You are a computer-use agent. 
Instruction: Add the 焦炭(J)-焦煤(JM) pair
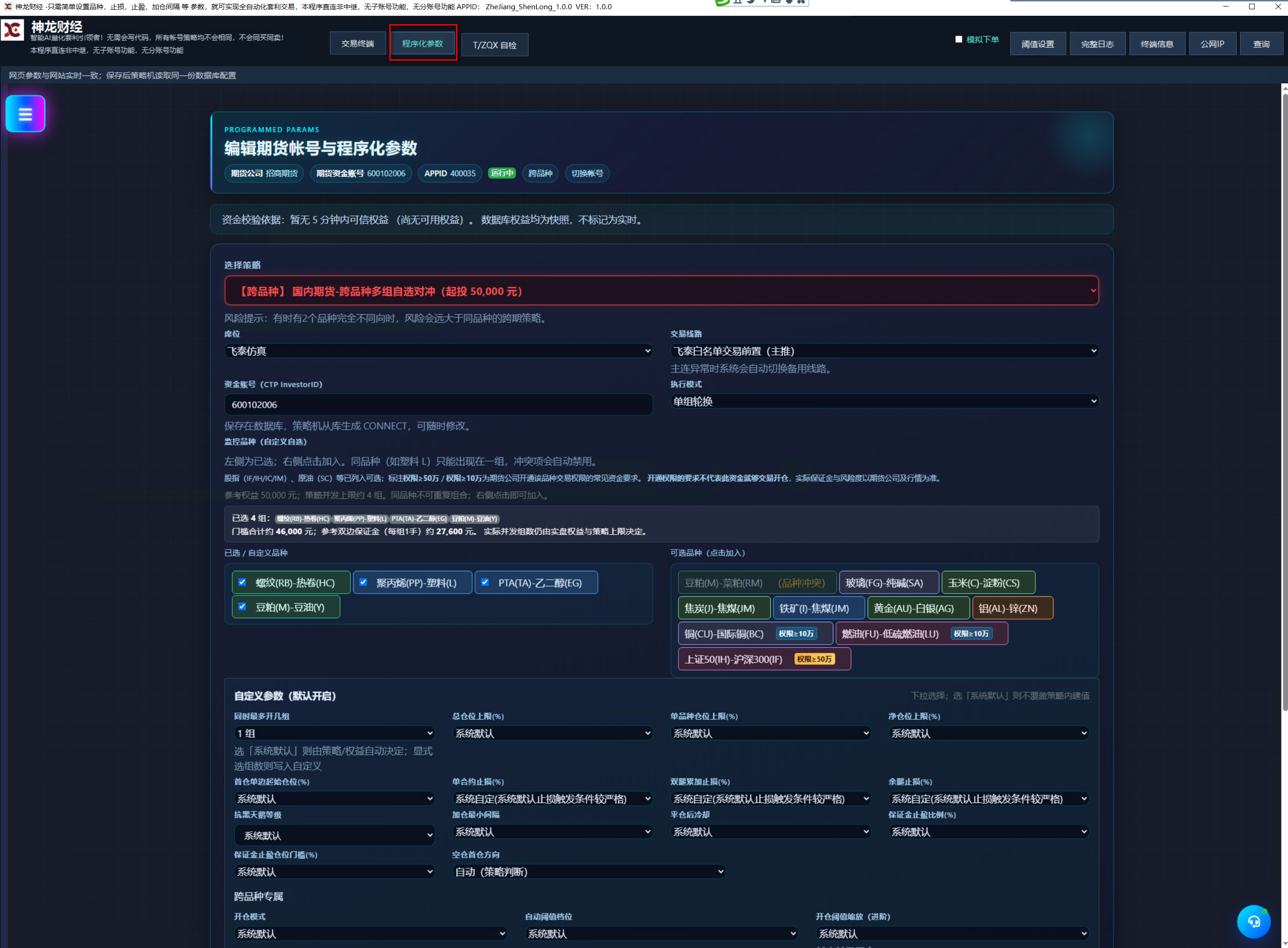click(724, 608)
